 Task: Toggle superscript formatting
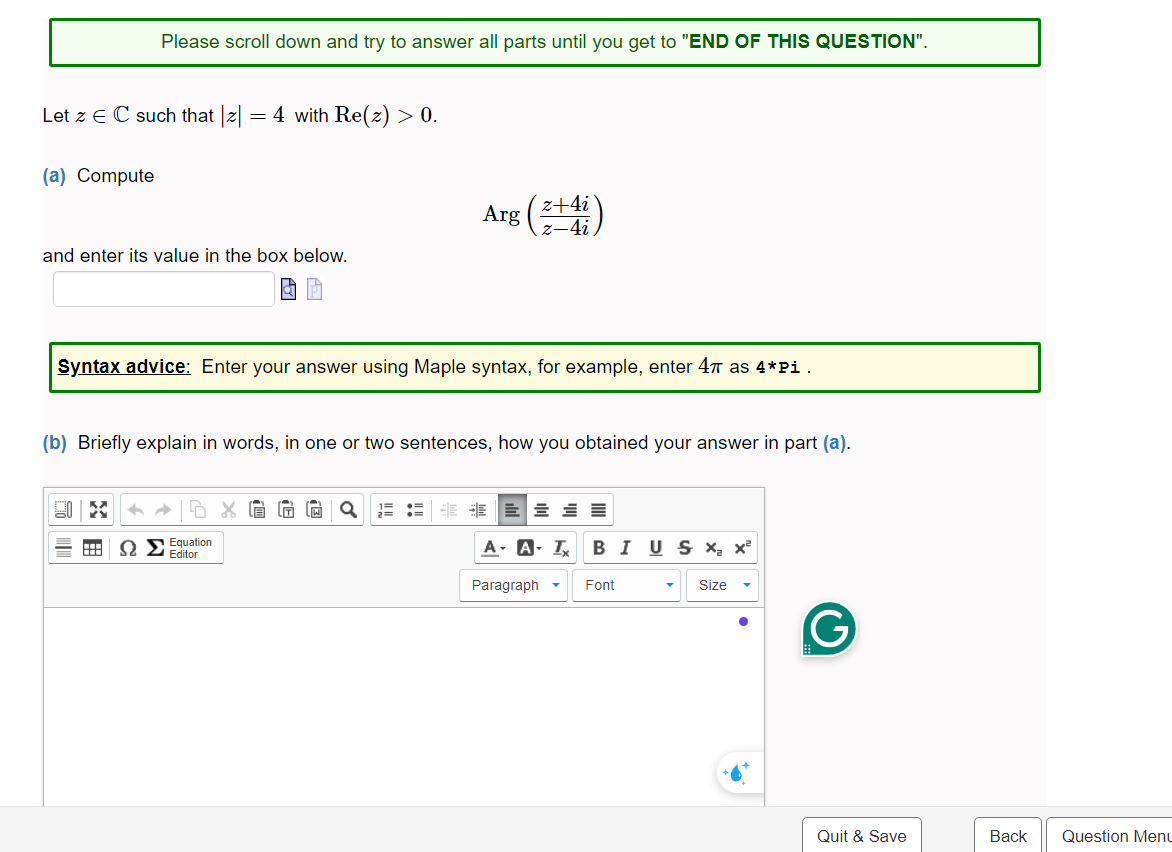pos(742,548)
